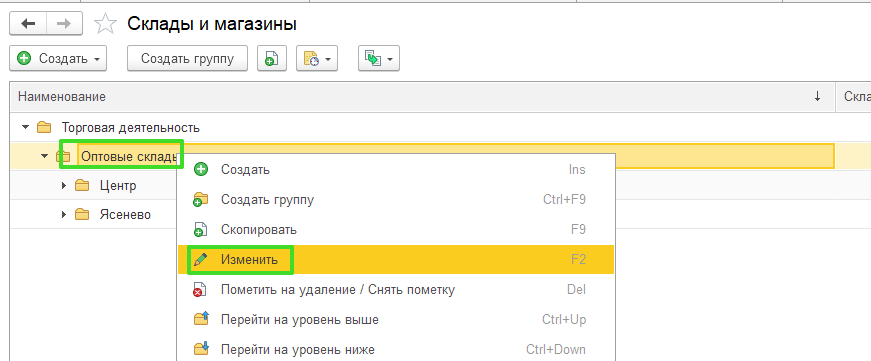
Task: Choose Создать группу in the context menu
Action: [396, 200]
